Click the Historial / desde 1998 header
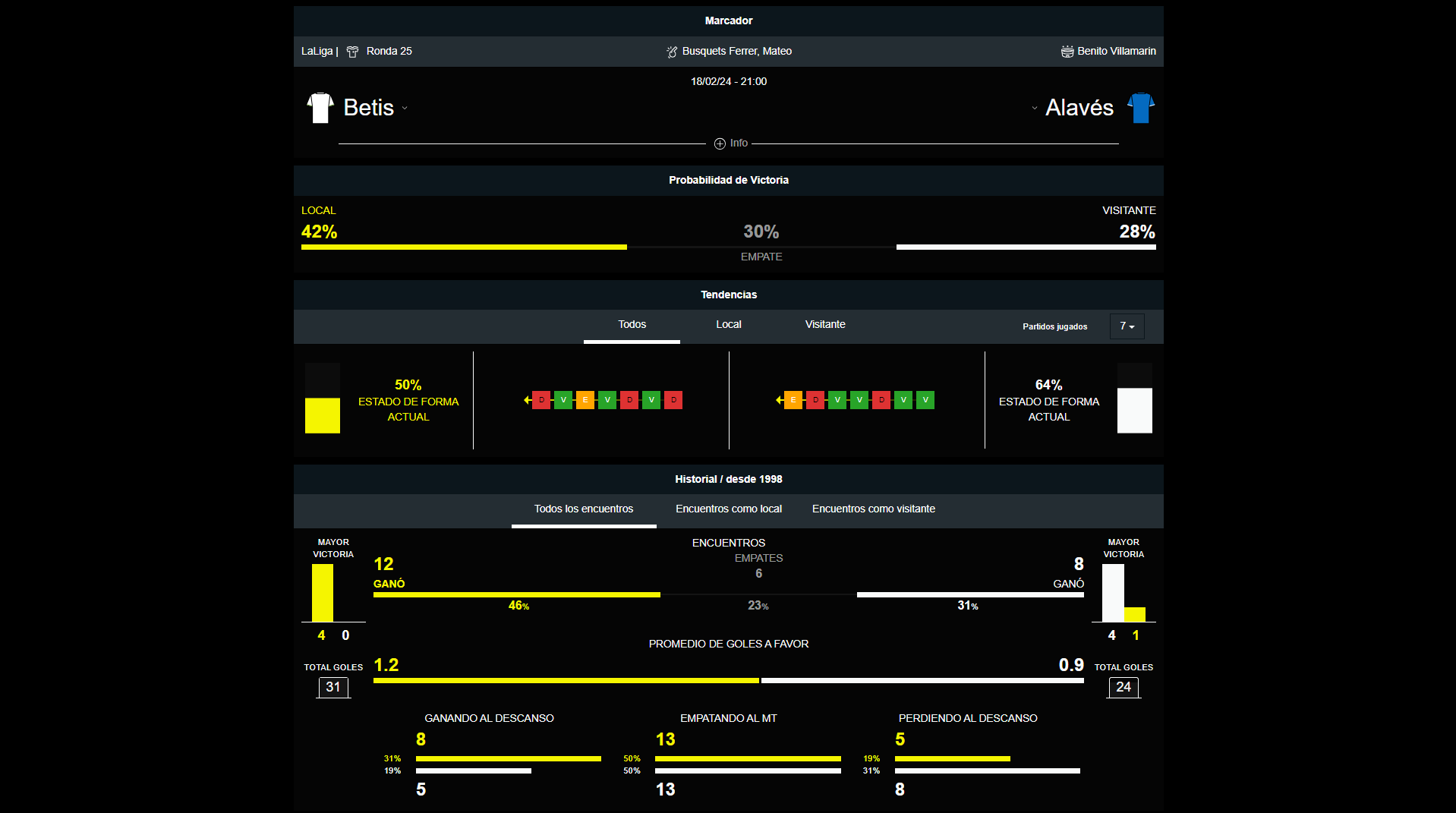The image size is (1456, 813). [x=729, y=480]
